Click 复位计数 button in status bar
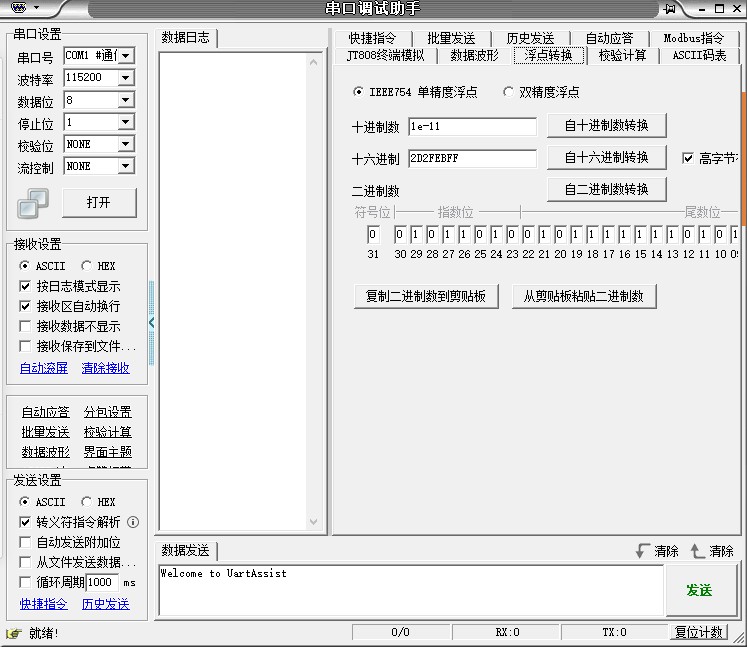This screenshot has height=647, width=747. click(x=699, y=632)
